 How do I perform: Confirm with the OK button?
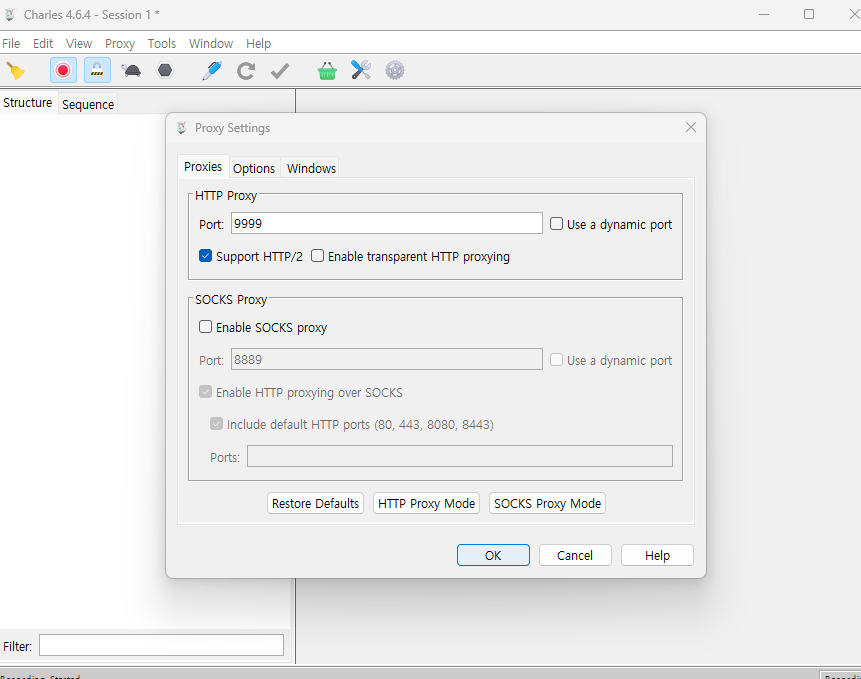(x=493, y=555)
